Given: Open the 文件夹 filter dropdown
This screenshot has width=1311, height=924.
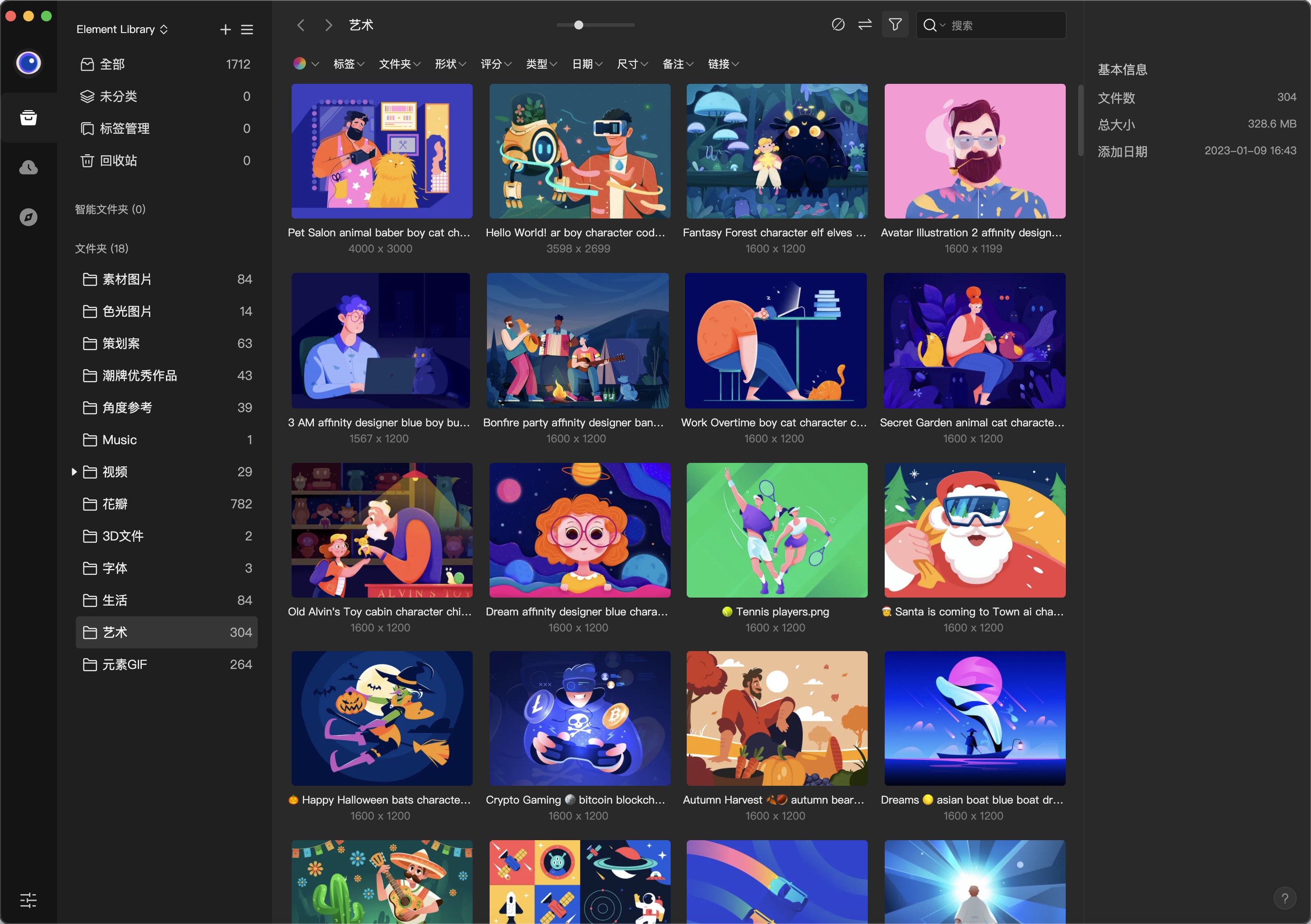Looking at the screenshot, I should coord(400,64).
